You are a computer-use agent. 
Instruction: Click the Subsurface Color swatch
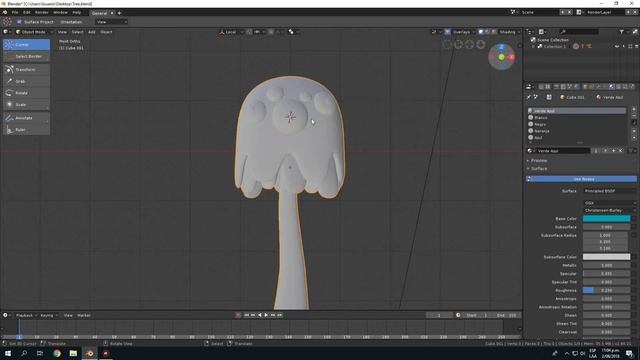click(x=607, y=257)
